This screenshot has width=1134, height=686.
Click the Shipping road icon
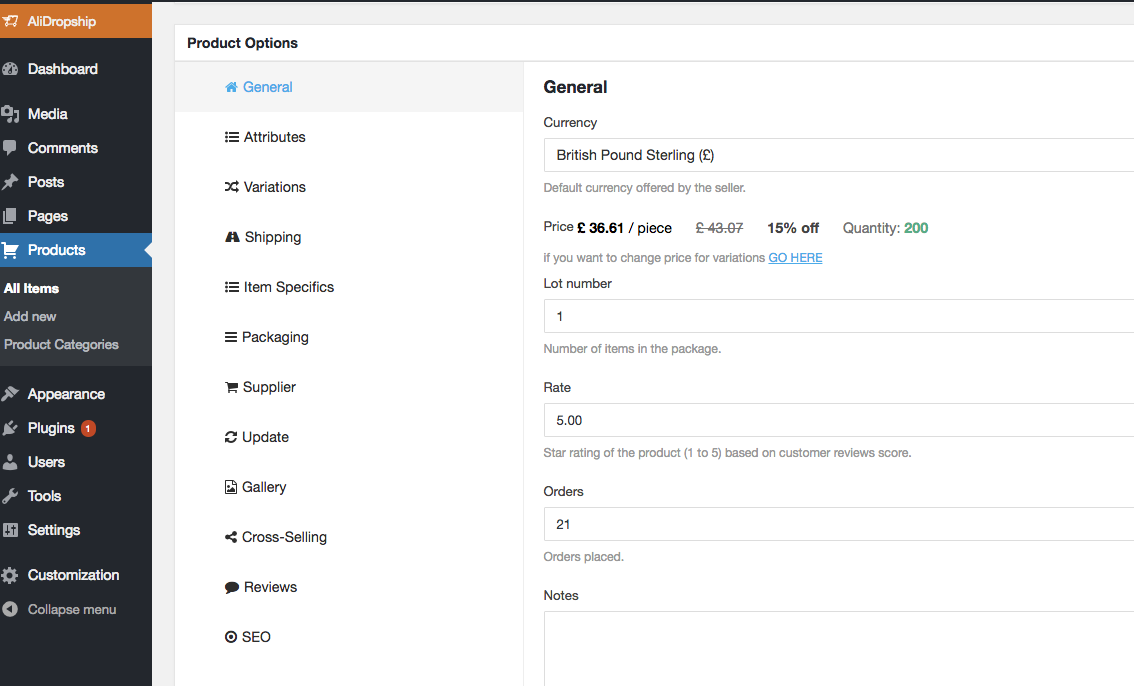coord(232,236)
